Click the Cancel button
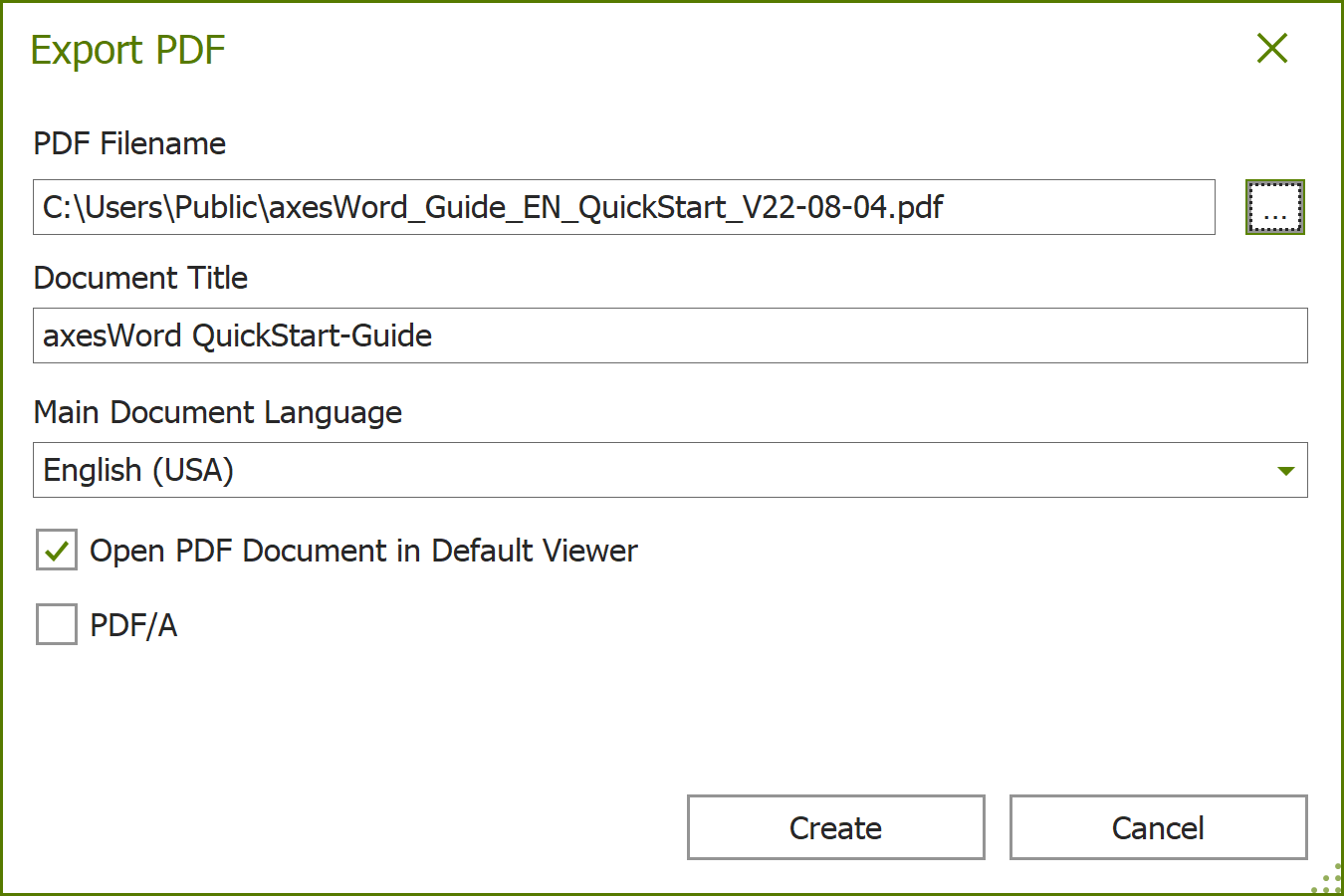Image resolution: width=1344 pixels, height=896 pixels. pyautogui.click(x=1159, y=827)
